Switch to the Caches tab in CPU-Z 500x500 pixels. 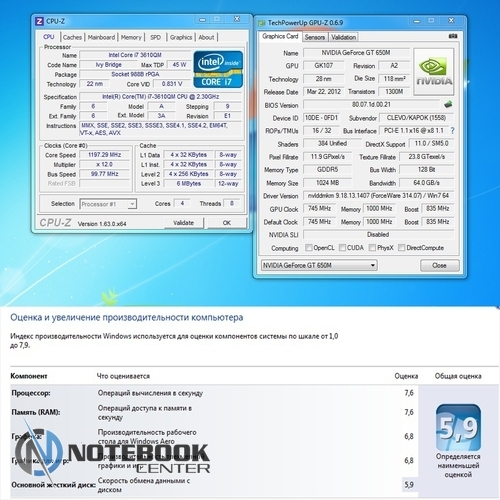[x=72, y=37]
